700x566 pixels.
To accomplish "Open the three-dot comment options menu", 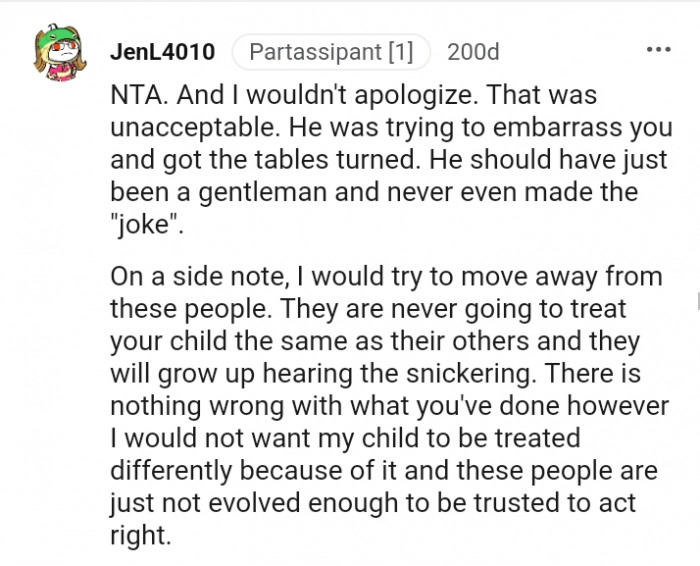I will click(658, 50).
